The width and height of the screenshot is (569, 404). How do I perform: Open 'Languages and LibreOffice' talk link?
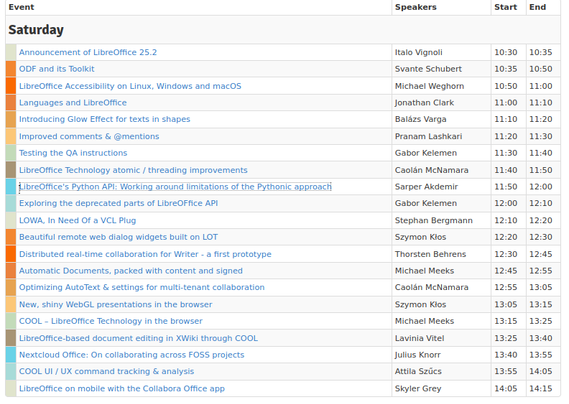73,103
